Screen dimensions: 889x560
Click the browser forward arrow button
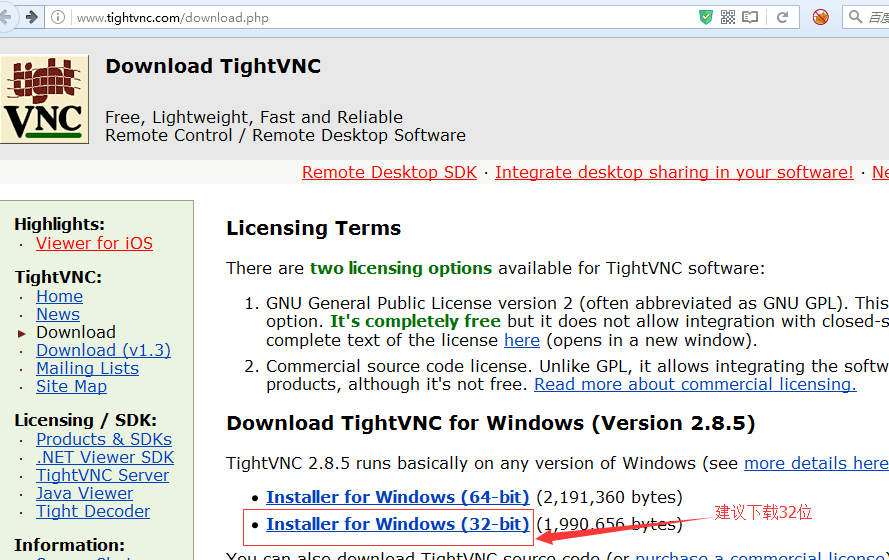[32, 17]
